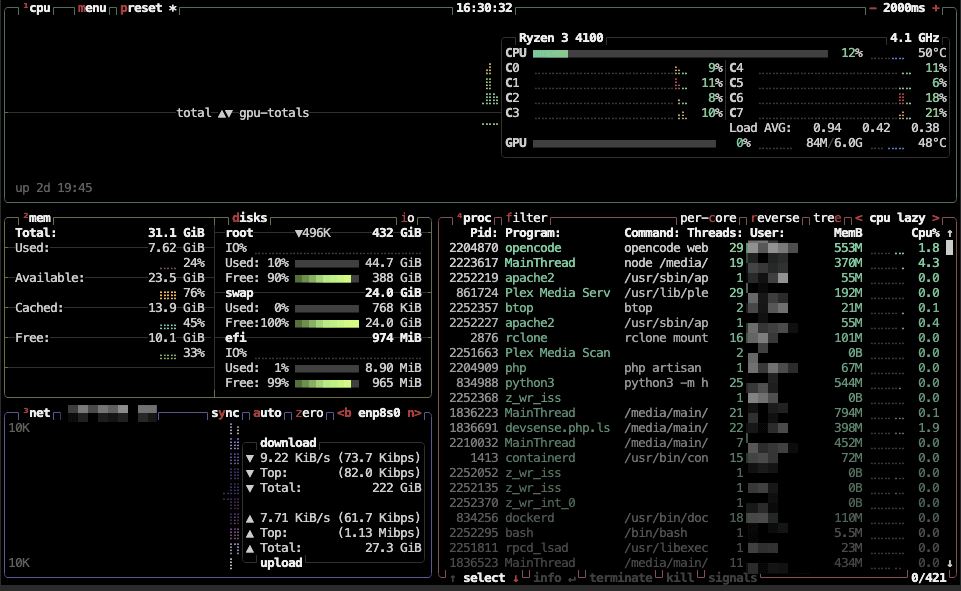Click upload Total 27.3 GiB value
Screen dimensions: 961x591
(393, 548)
